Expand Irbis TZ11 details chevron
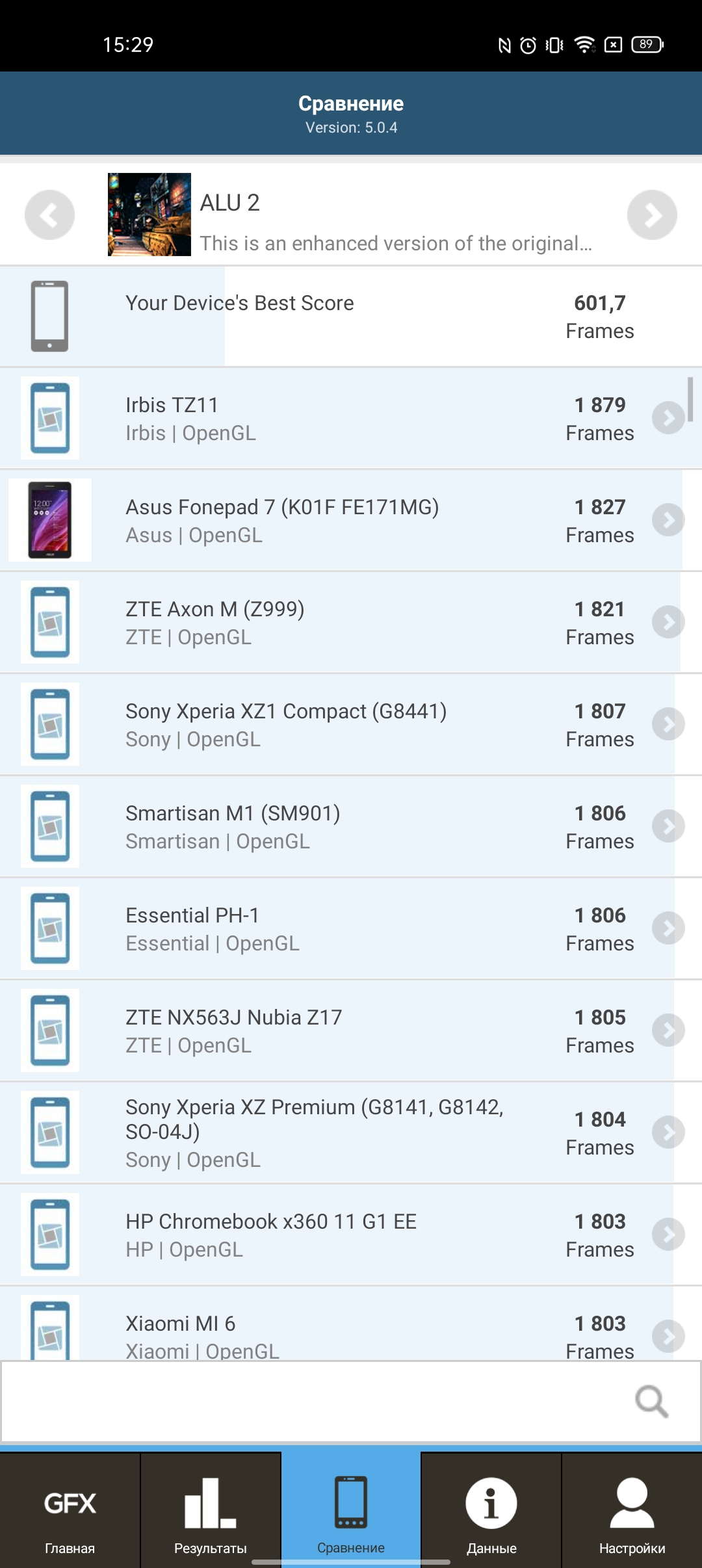This screenshot has width=702, height=1568. click(668, 418)
